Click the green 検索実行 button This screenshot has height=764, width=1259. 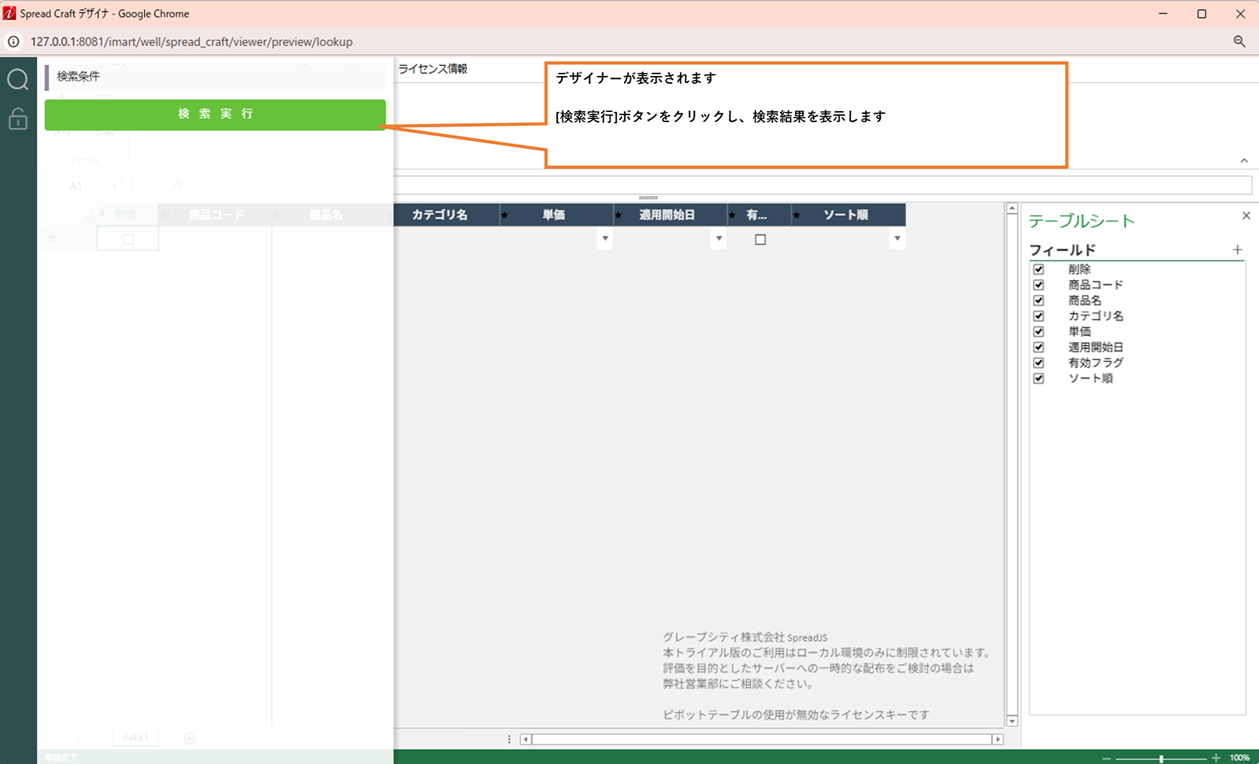click(x=215, y=115)
